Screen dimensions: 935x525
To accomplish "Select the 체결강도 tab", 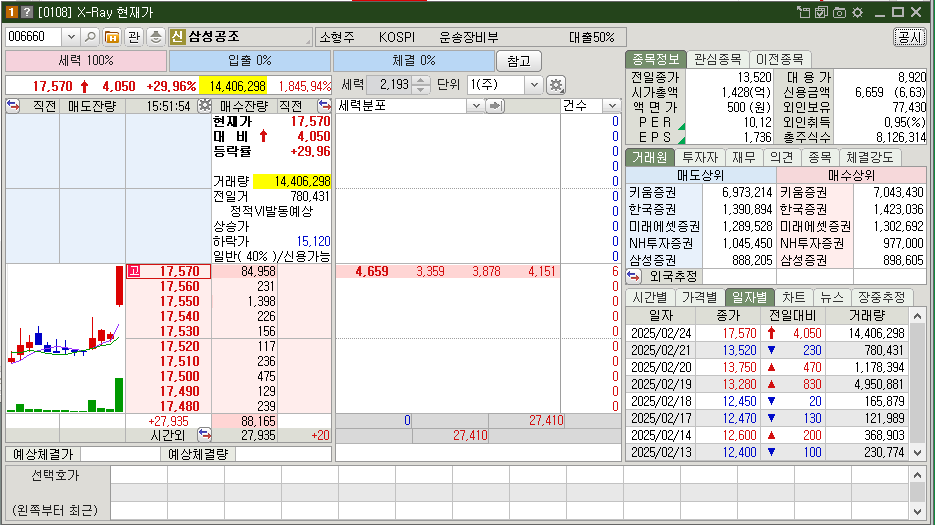I will 870,158.
